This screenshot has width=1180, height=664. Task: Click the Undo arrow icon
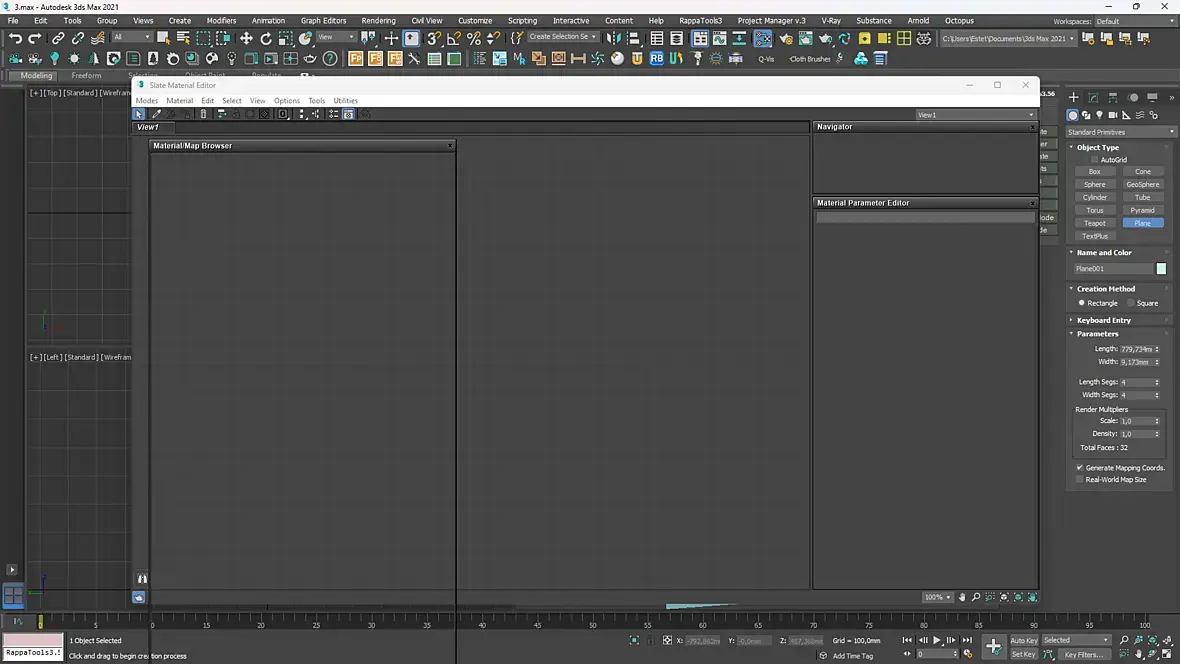(15, 38)
